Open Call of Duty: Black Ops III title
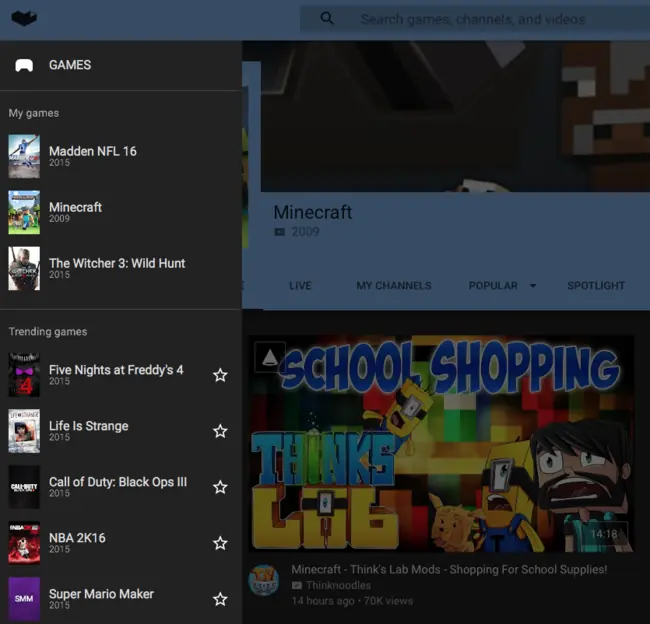The image size is (650, 624). [118, 482]
